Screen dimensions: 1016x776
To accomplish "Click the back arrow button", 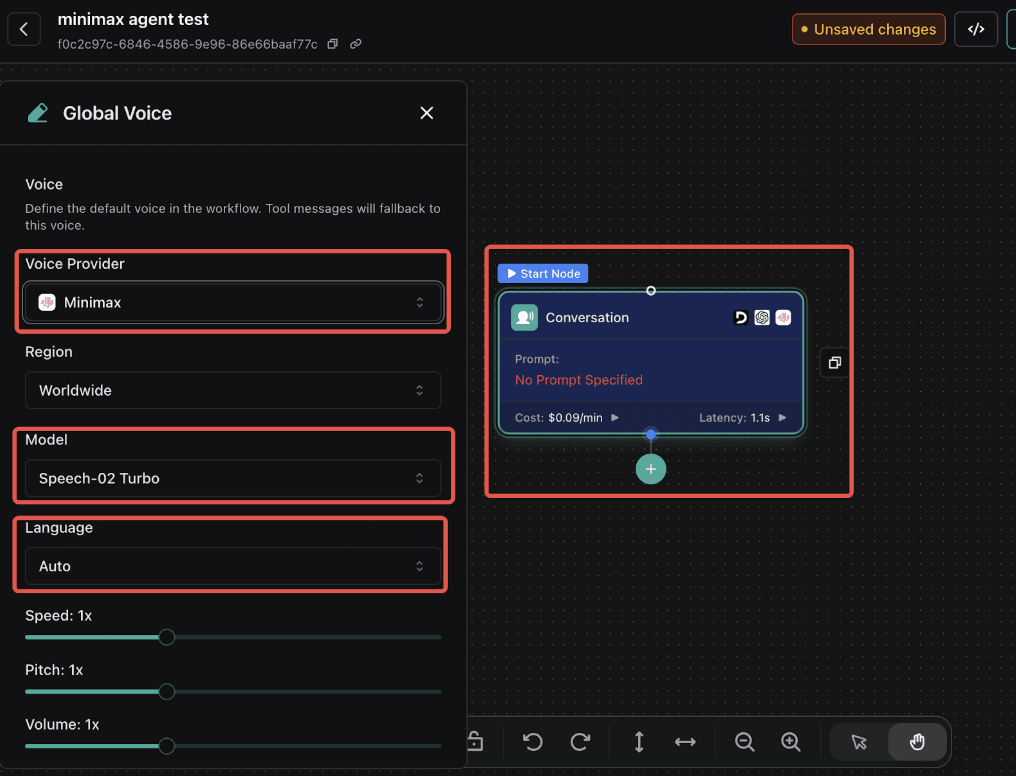I will click(24, 29).
